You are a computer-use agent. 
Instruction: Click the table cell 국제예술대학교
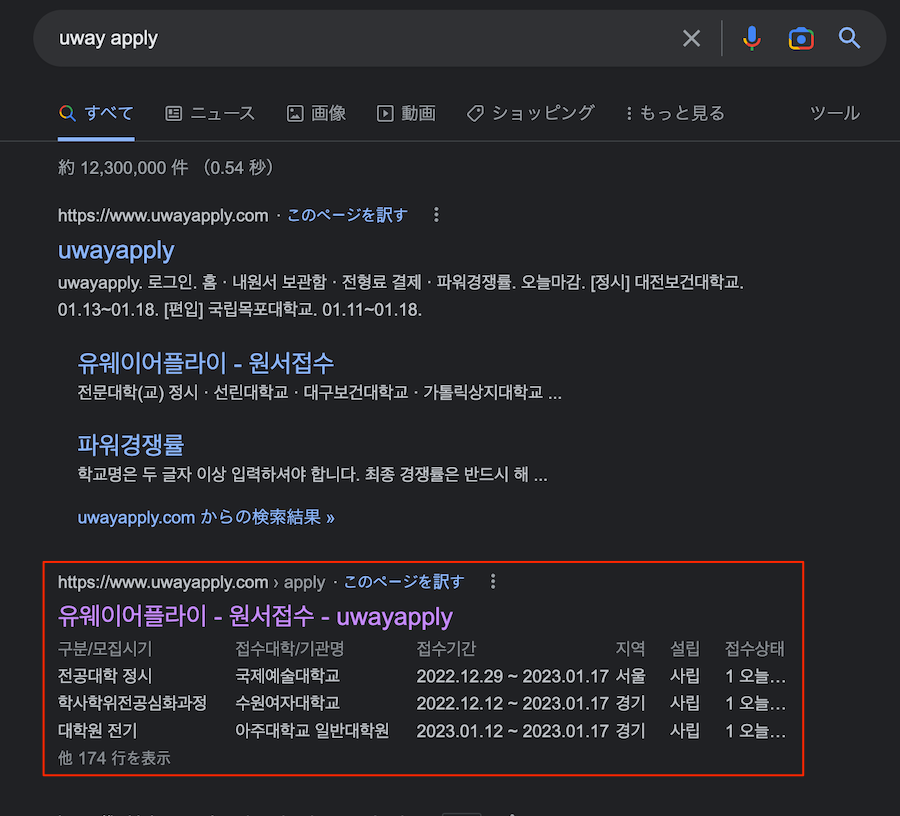tap(288, 676)
